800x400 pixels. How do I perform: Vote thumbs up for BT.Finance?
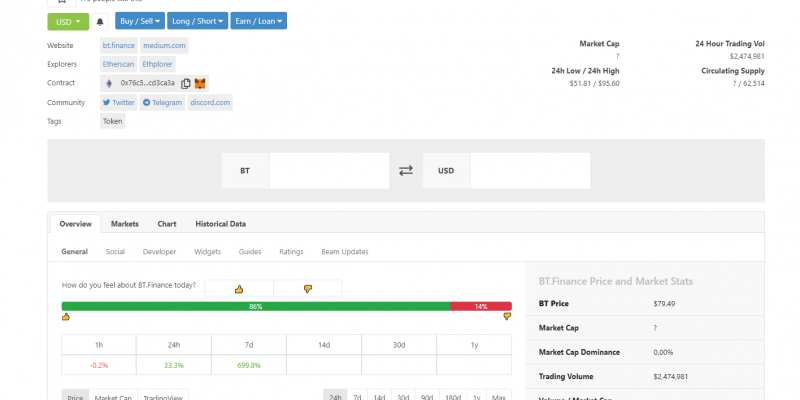click(x=239, y=289)
